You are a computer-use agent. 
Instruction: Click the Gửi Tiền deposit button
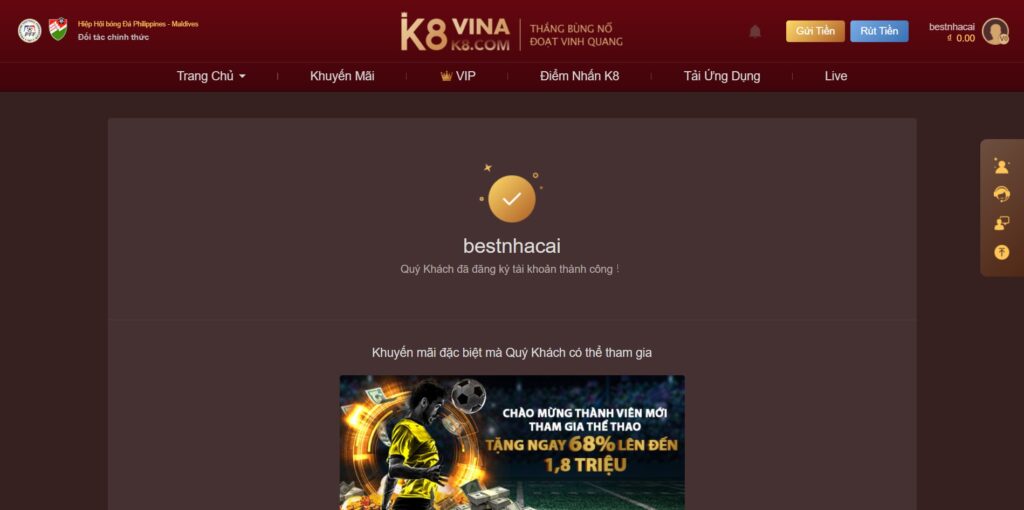pyautogui.click(x=815, y=31)
